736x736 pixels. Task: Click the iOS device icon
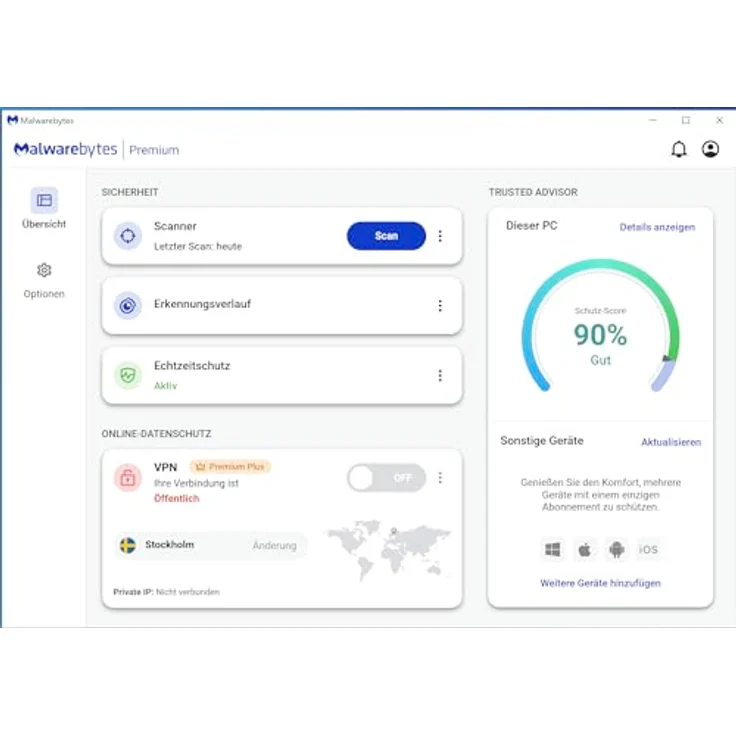tap(648, 549)
